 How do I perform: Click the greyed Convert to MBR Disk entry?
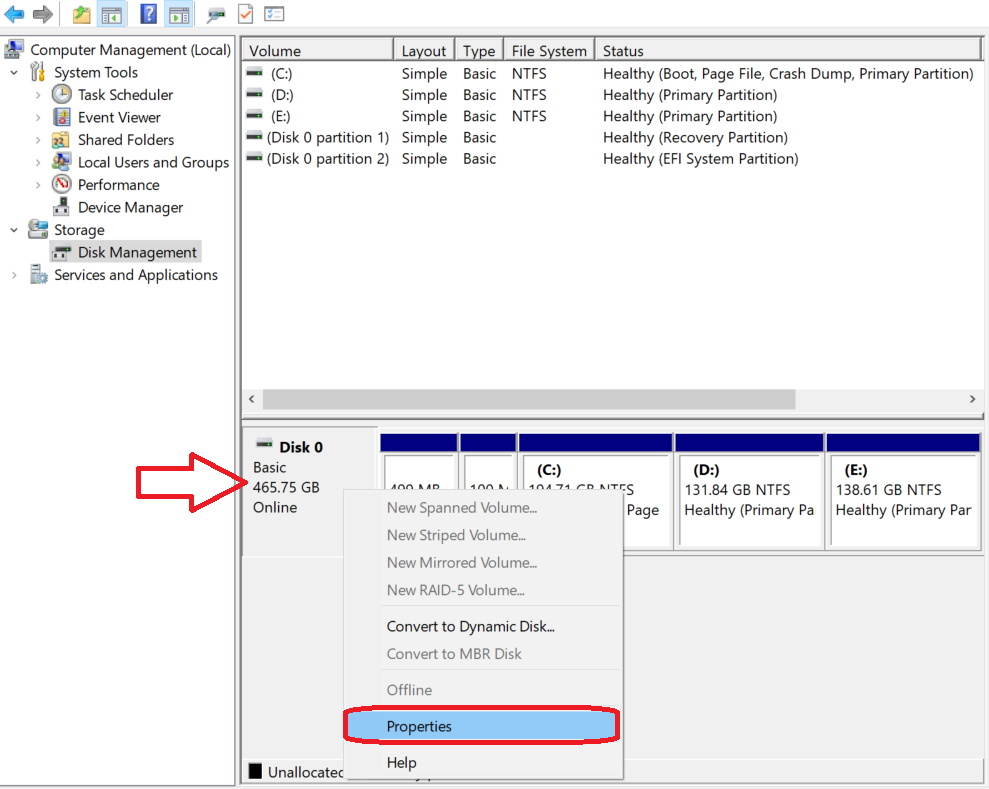[x=483, y=654]
